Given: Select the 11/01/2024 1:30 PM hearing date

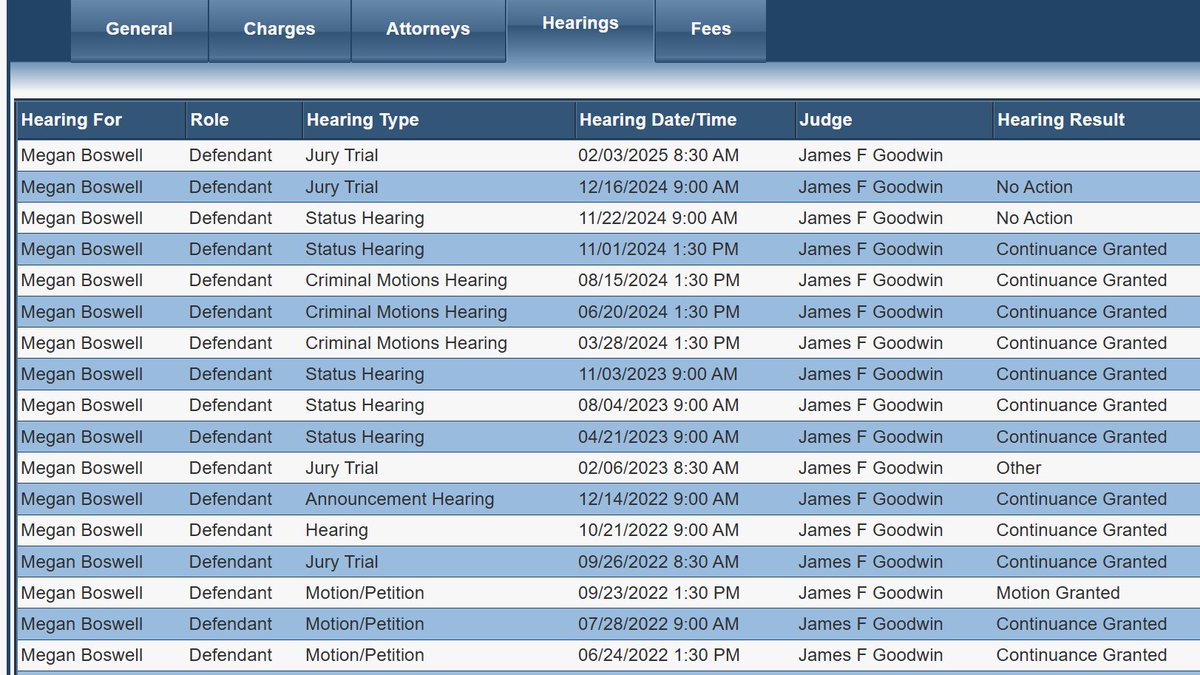Looking at the screenshot, I should (658, 249).
